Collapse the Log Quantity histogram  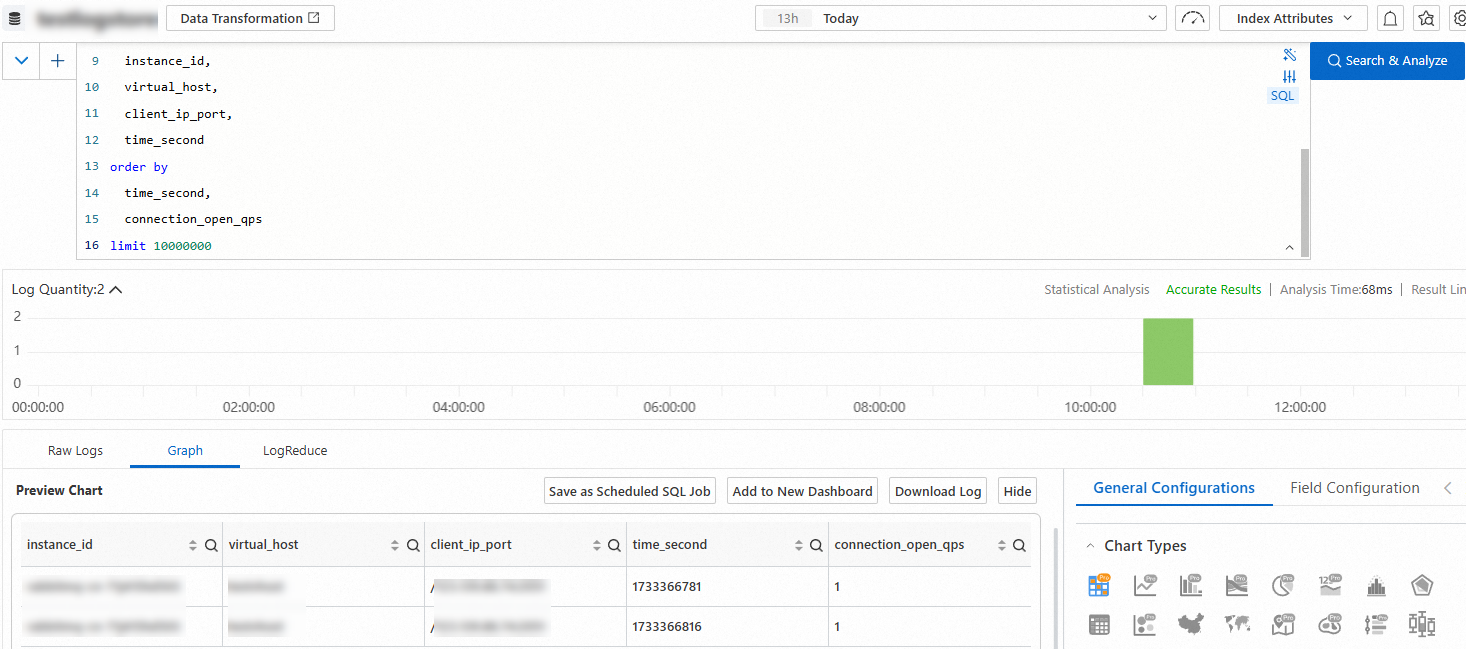(116, 290)
